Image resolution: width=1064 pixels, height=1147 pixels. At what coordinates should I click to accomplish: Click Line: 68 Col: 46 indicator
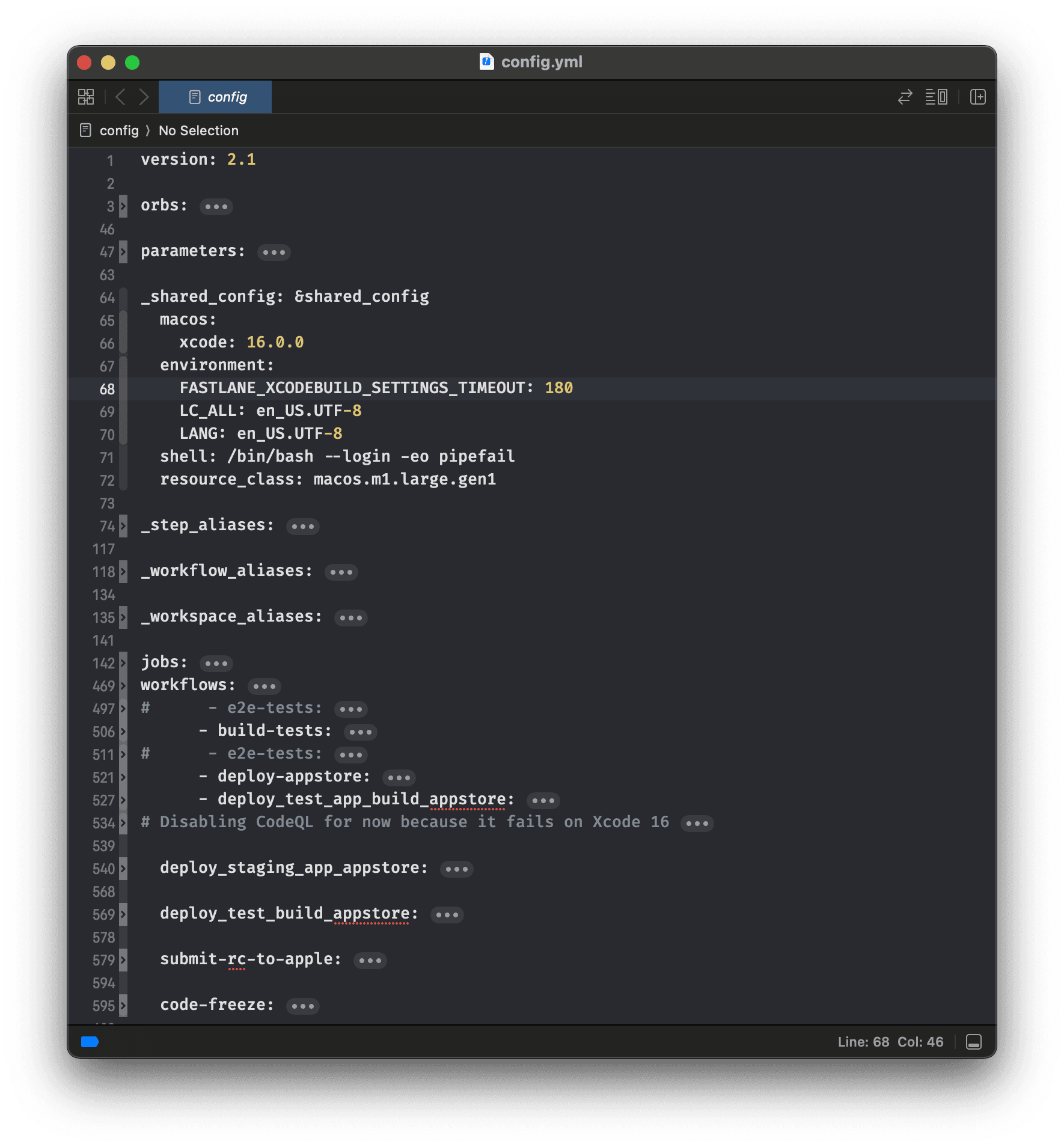[890, 1042]
